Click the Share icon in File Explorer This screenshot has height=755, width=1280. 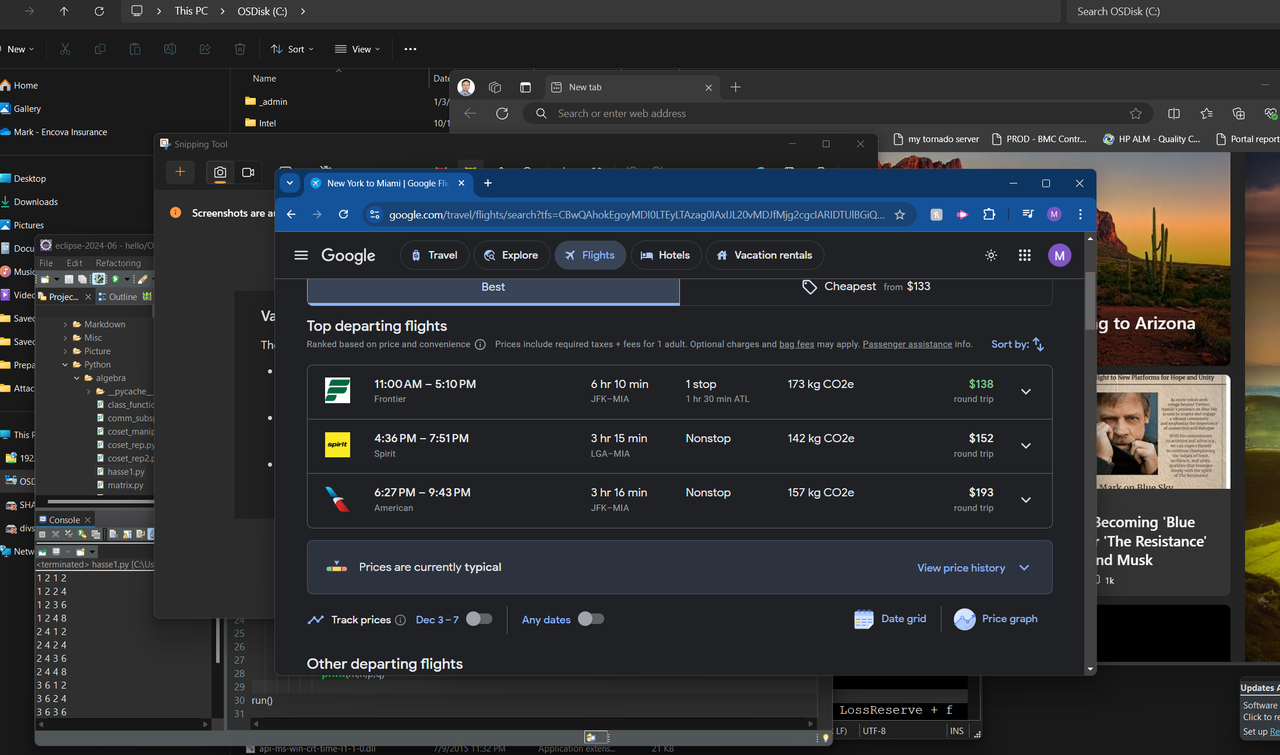pyautogui.click(x=205, y=49)
